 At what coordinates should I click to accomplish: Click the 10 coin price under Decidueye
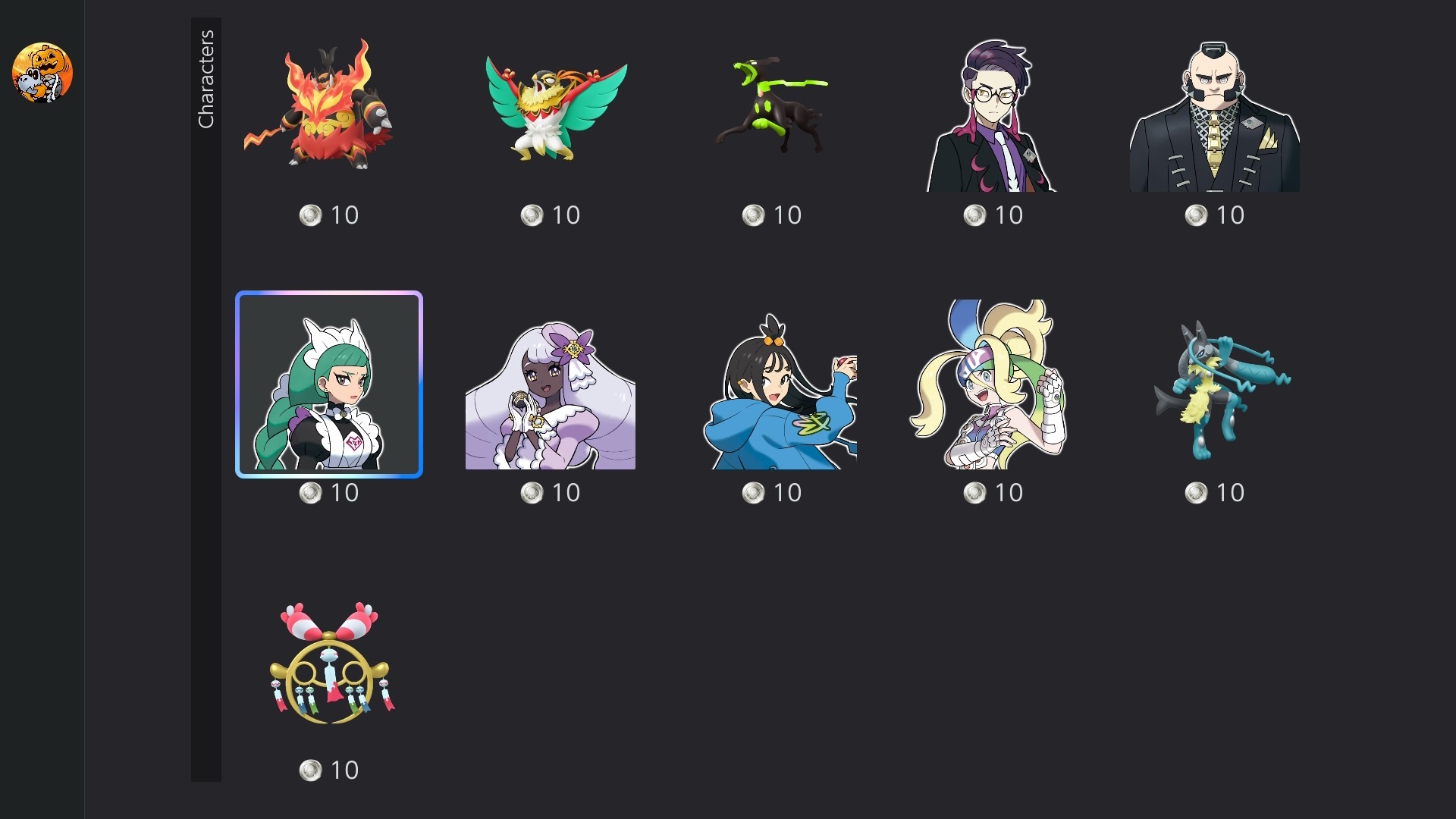(x=551, y=215)
